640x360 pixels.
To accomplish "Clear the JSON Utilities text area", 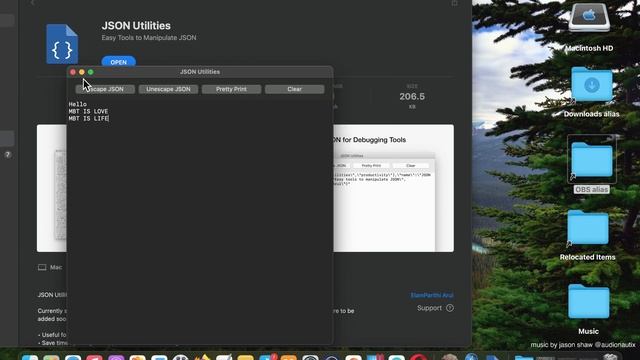I will 294,89.
